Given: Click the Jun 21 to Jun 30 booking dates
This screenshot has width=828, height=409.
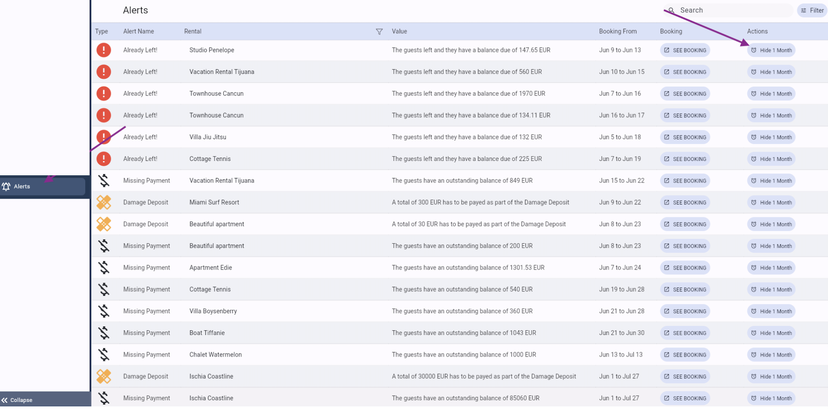Looking at the screenshot, I should [x=622, y=332].
